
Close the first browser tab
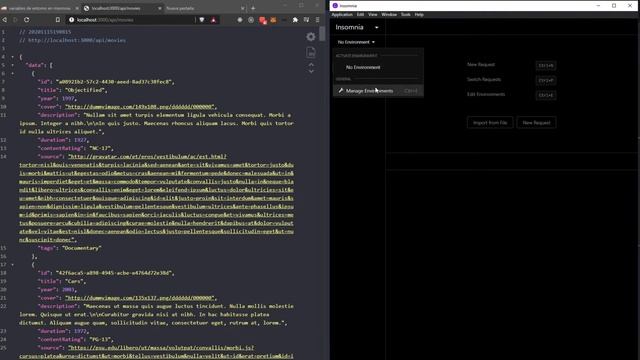[77, 8]
